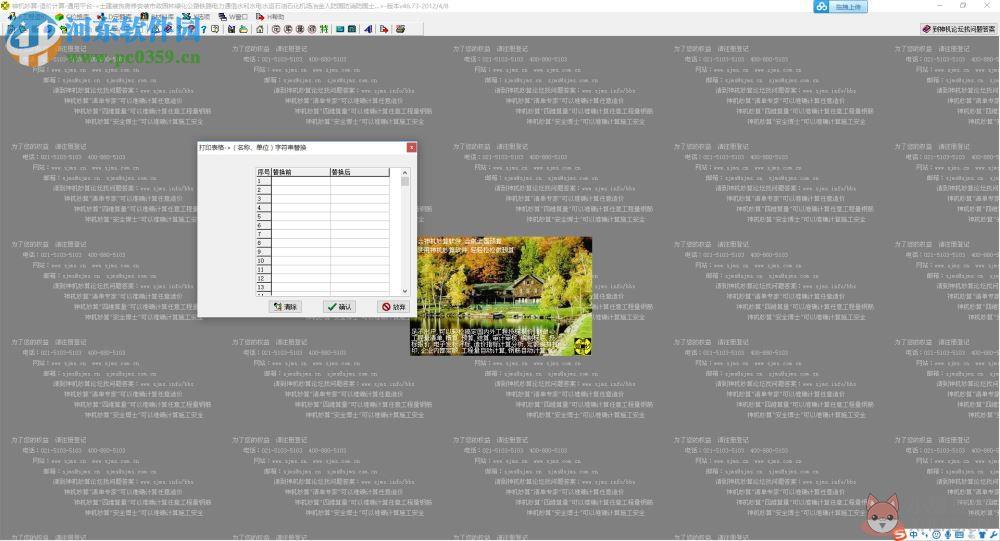Click the forest house splash image
1000x541 pixels.
501,296
